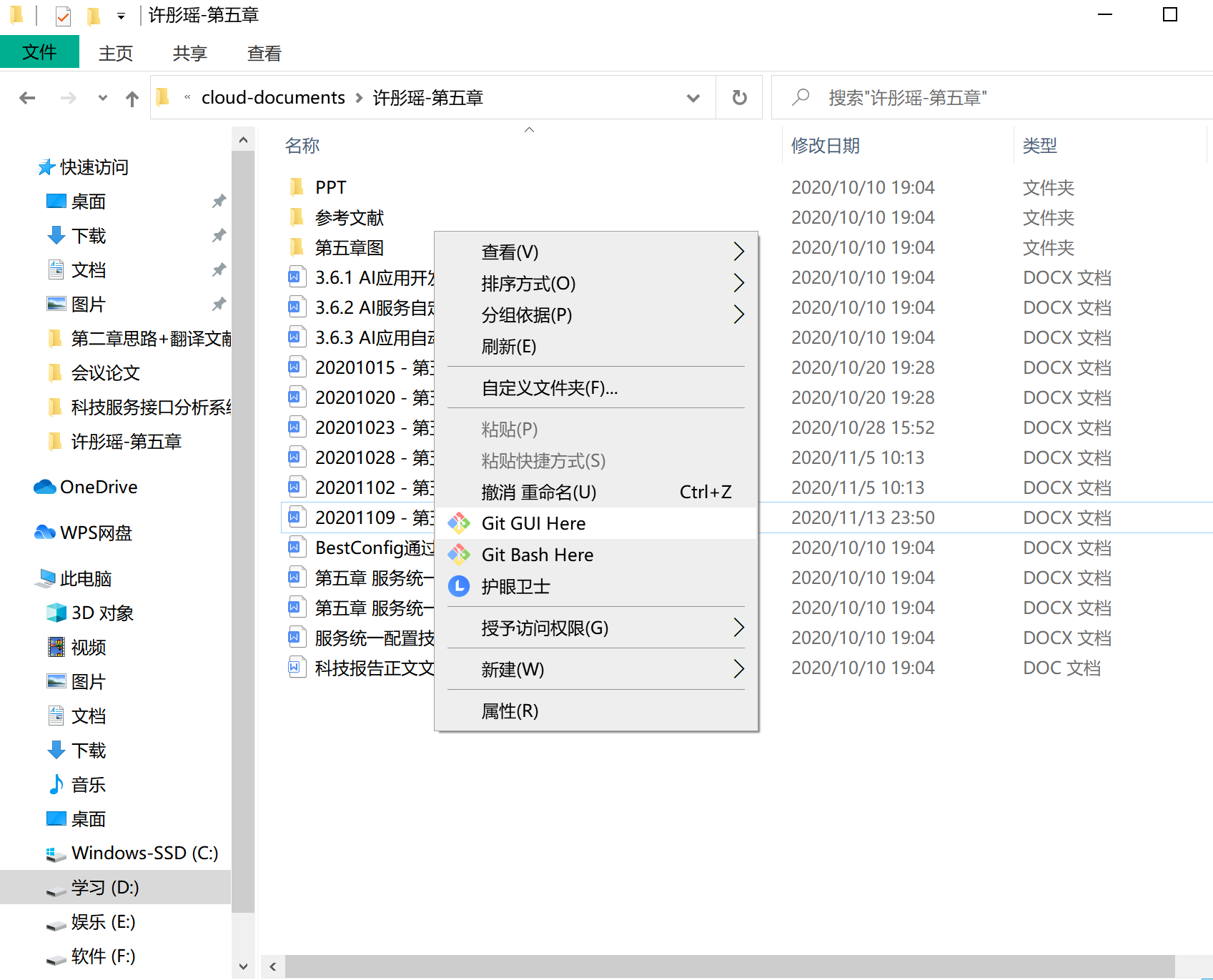Open 属性(R) from context menu
This screenshot has height=980, width=1213.
coord(596,711)
